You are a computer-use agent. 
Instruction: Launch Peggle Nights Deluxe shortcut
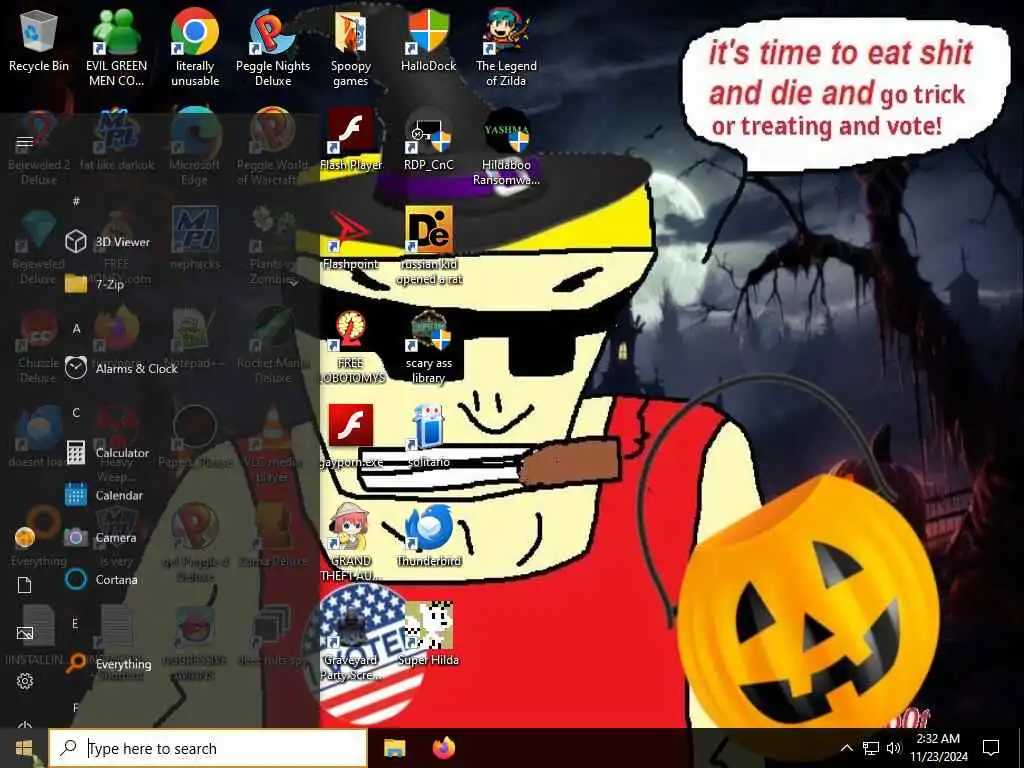(273, 48)
